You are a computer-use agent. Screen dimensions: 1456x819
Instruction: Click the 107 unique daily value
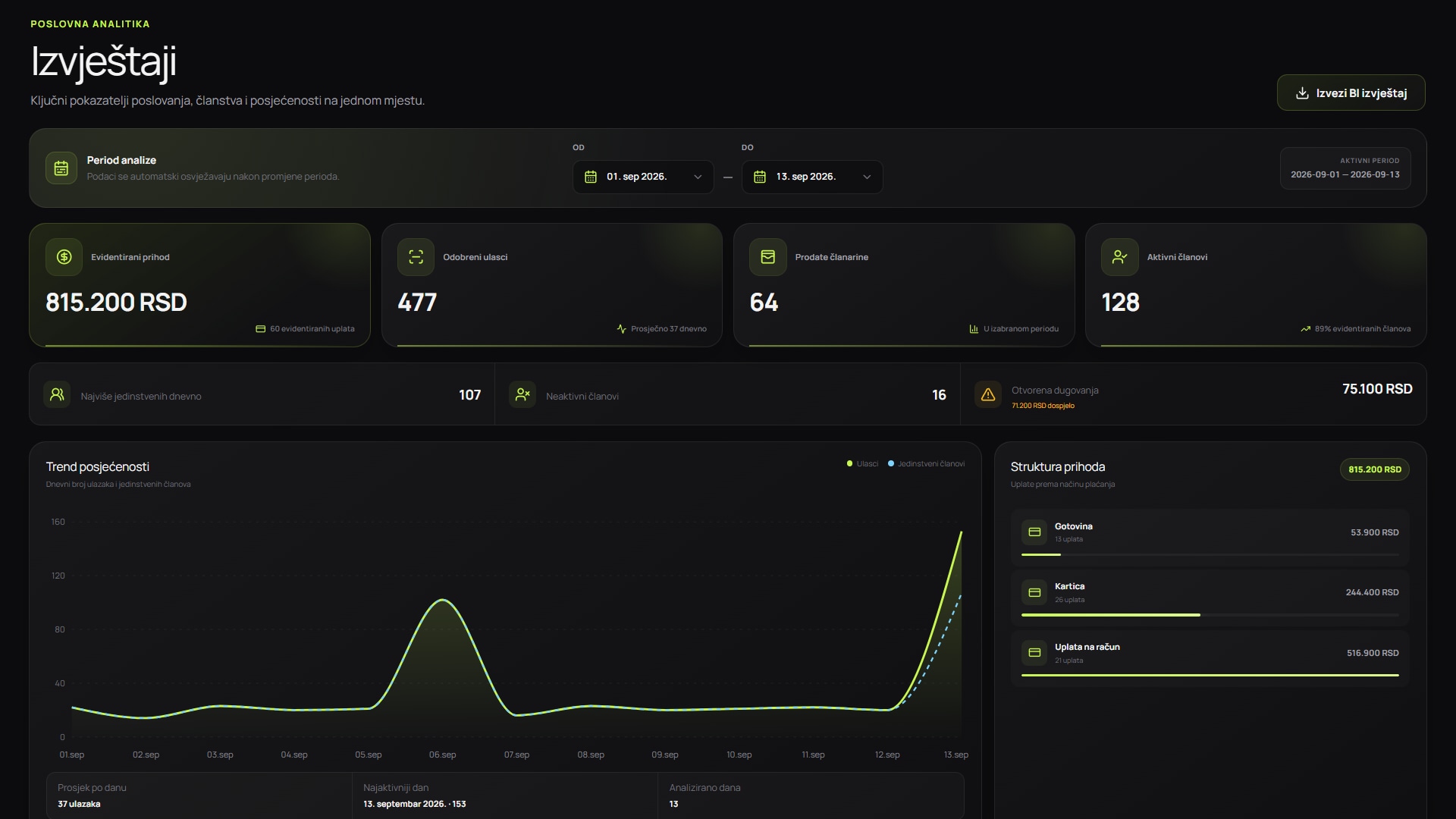[x=469, y=395]
